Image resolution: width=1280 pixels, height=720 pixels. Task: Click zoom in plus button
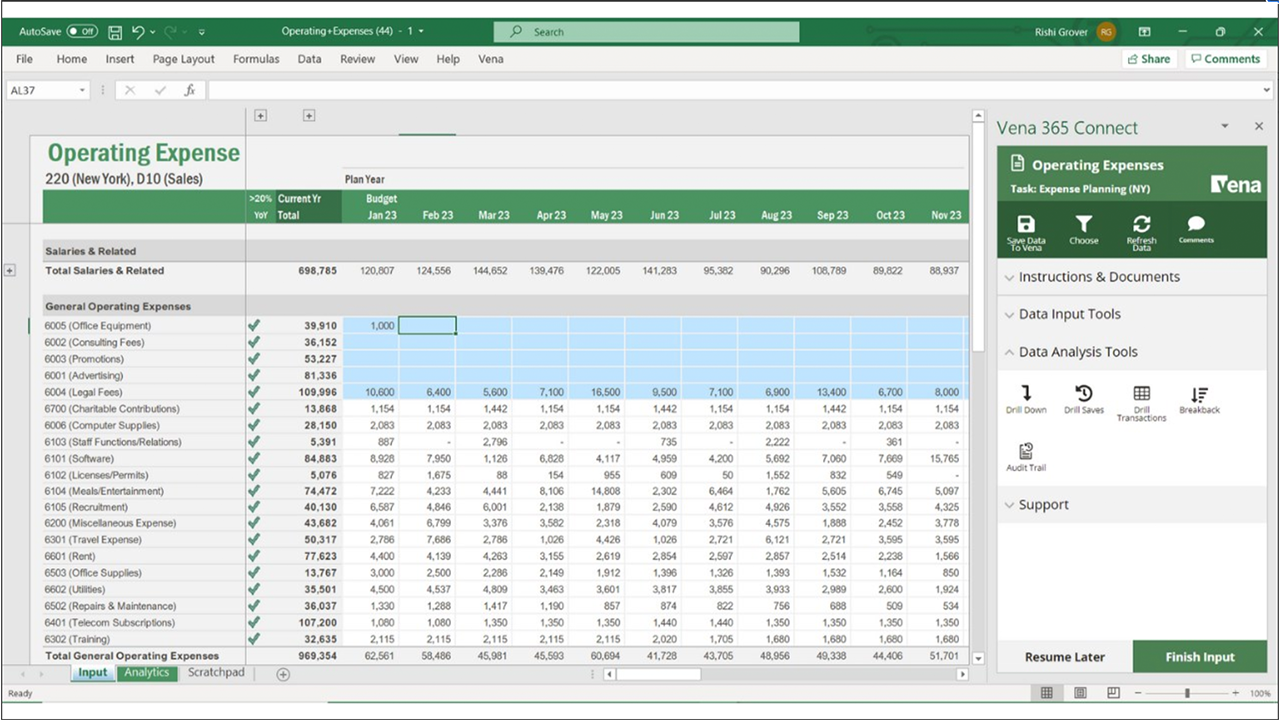coord(1236,693)
